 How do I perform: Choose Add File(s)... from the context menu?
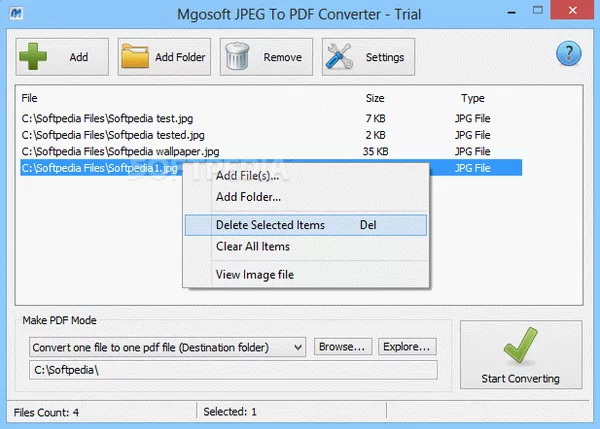306,176
